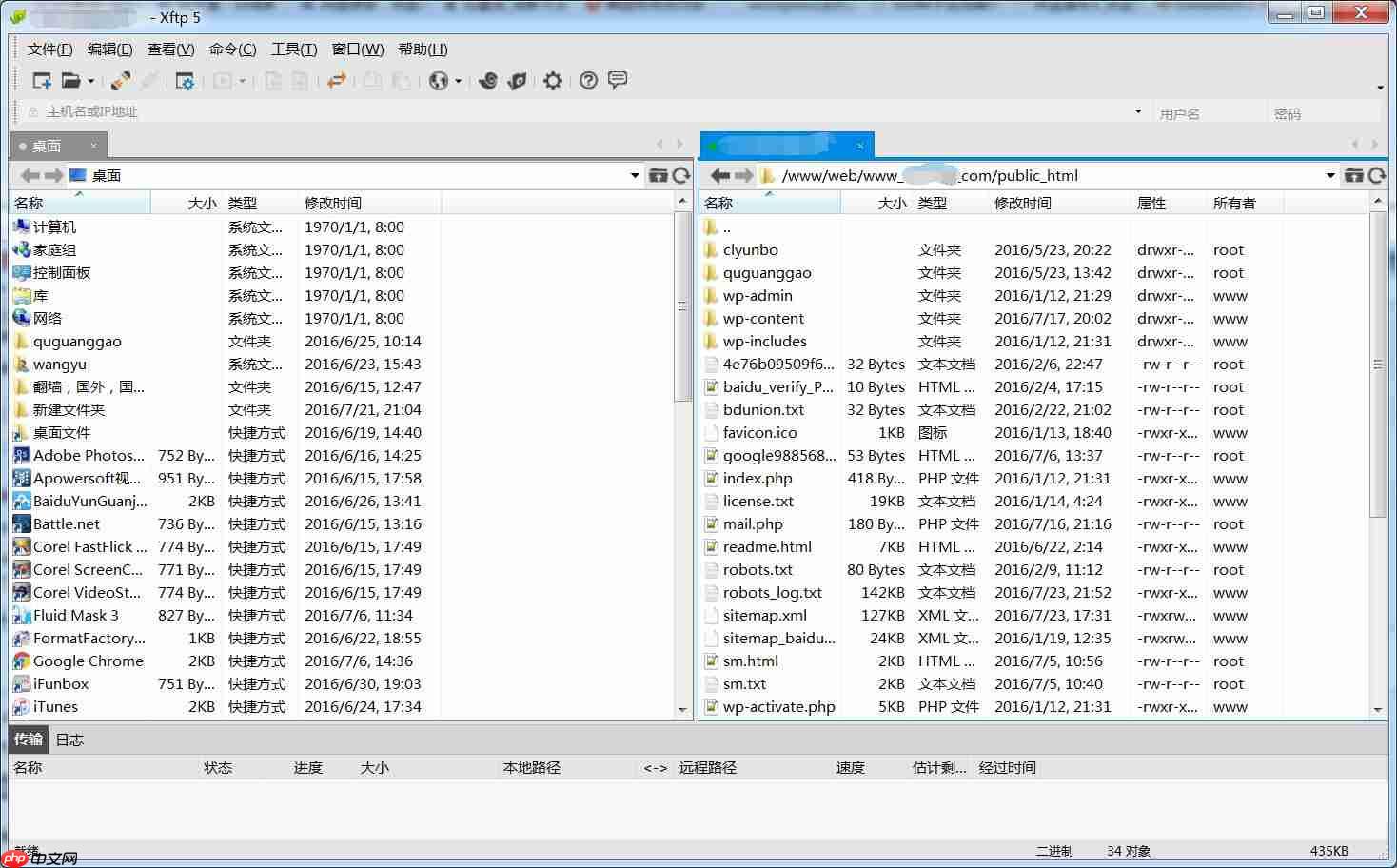Switch to the 日志 tab
This screenshot has height=868, width=1397.
(x=68, y=739)
